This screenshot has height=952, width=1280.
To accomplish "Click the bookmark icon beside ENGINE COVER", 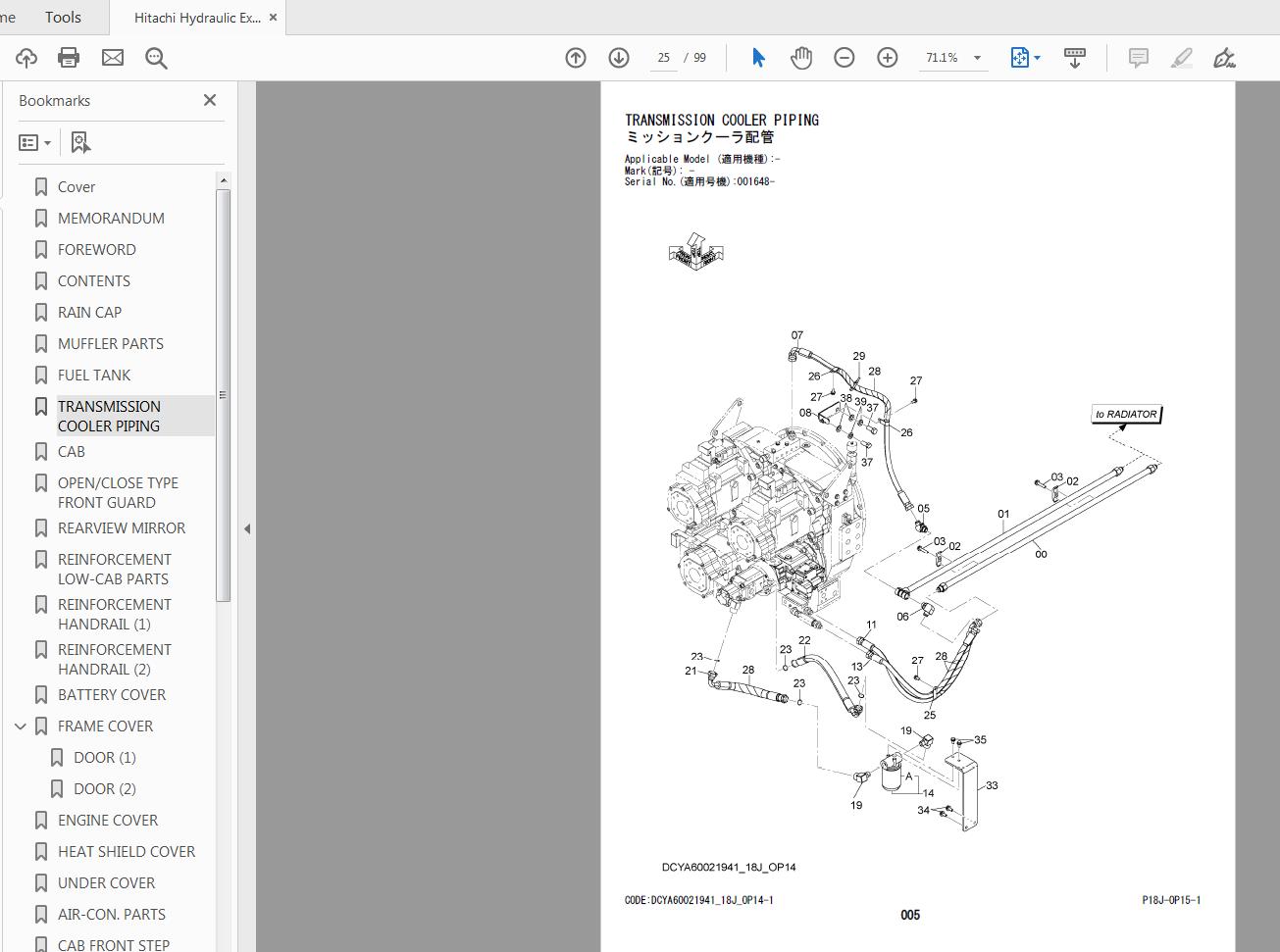I will point(41,821).
